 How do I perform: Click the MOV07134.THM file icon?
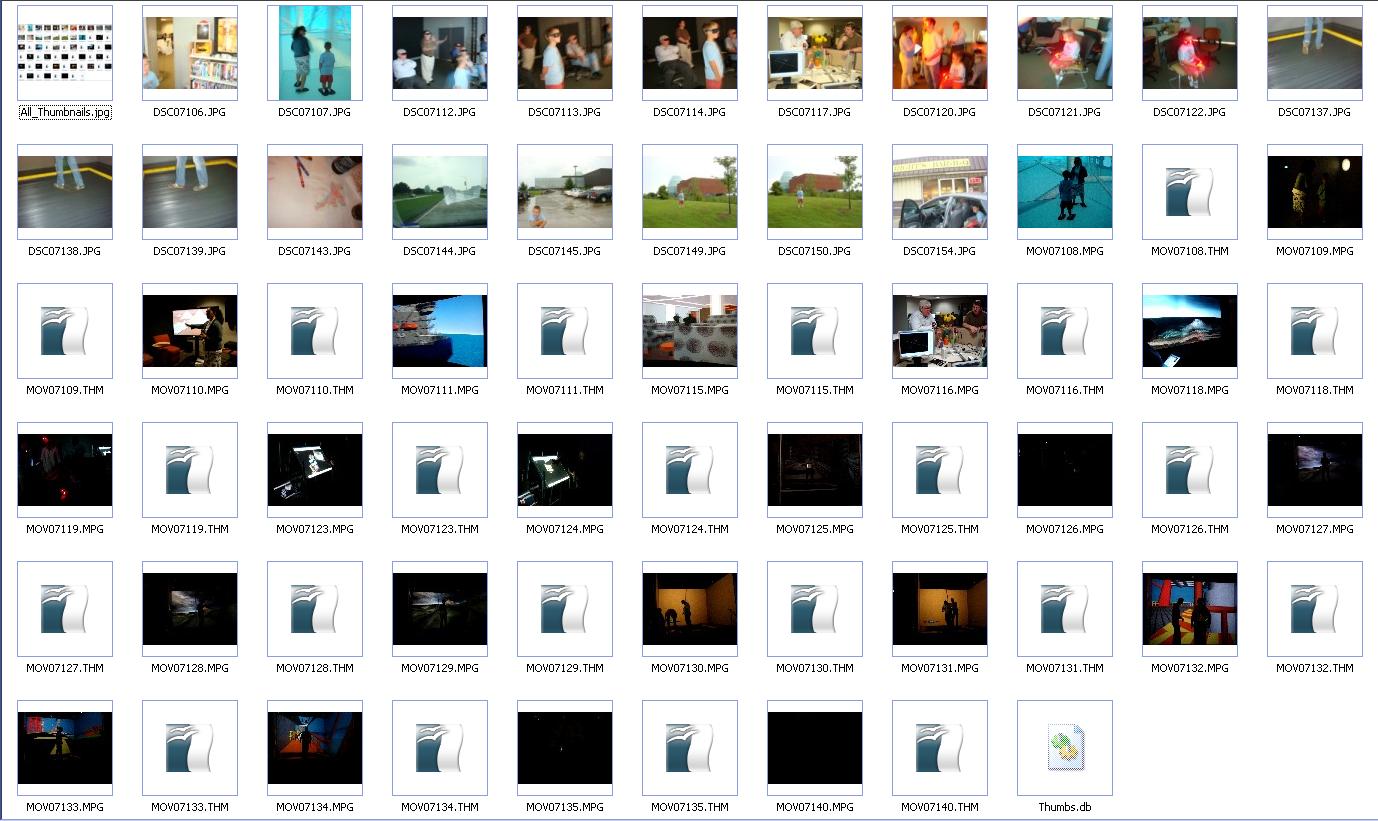click(440, 748)
